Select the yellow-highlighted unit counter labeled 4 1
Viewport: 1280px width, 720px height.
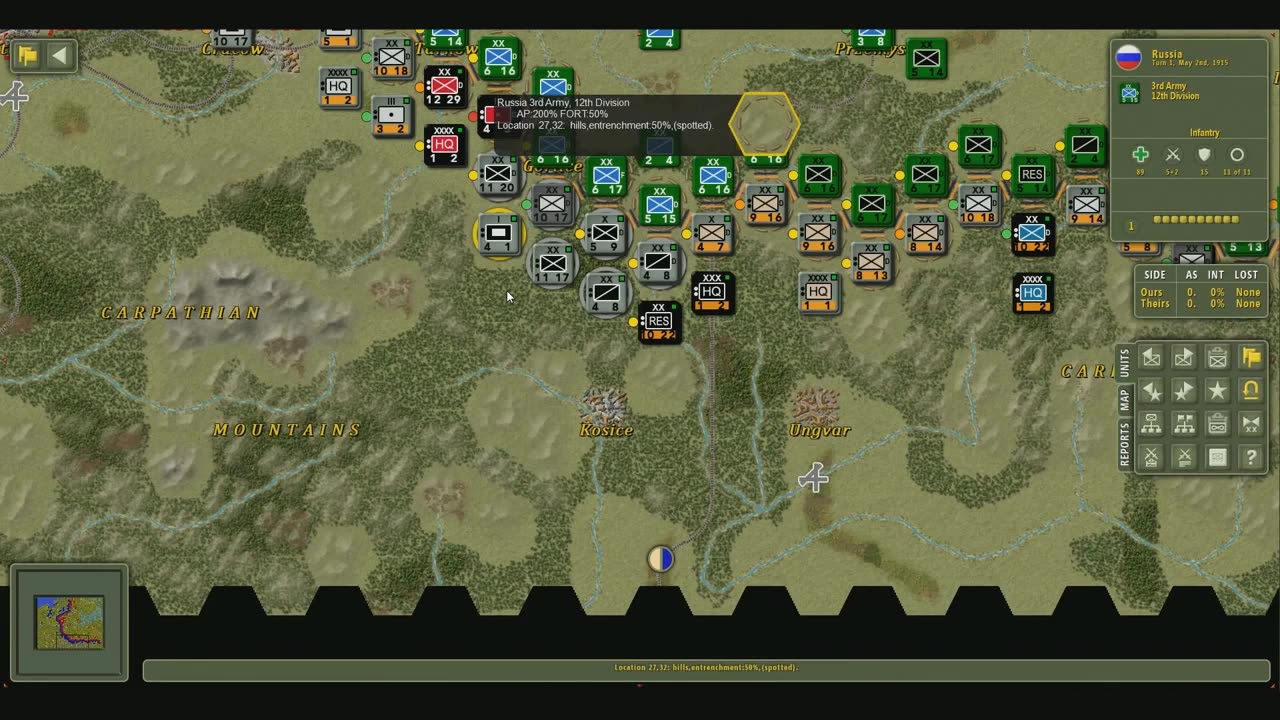point(498,233)
